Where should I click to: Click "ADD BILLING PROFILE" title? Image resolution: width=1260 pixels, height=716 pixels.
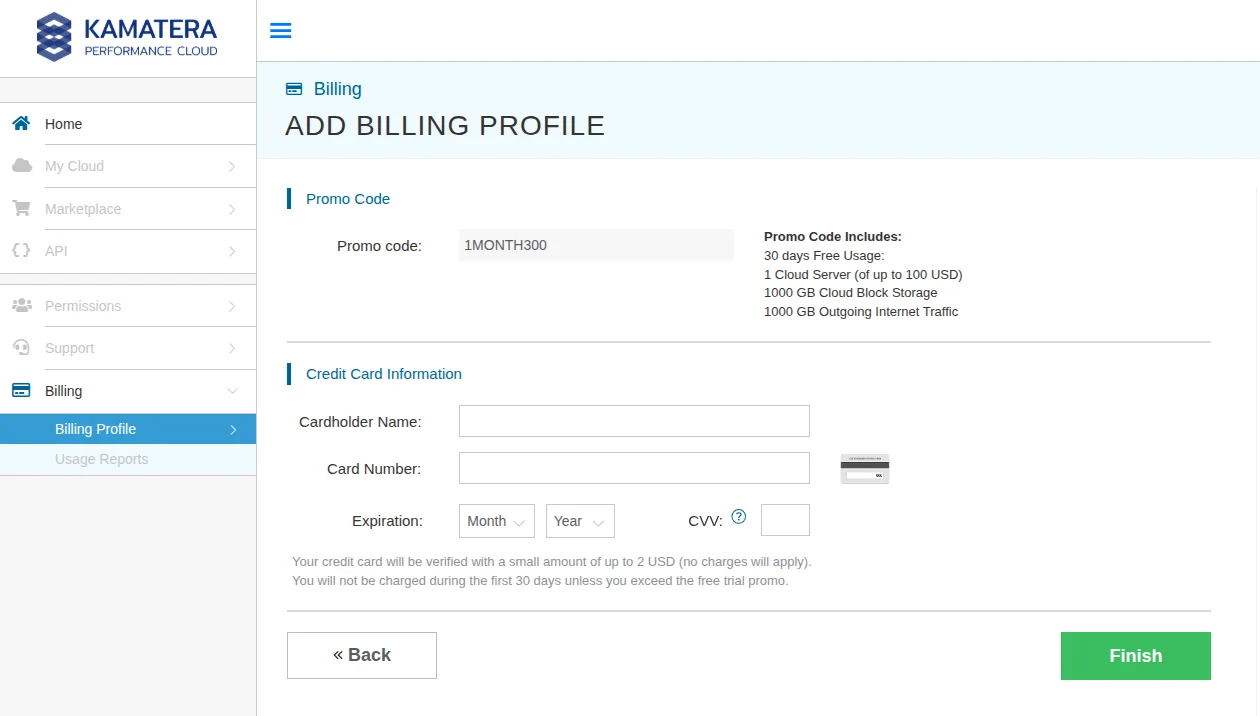(x=445, y=126)
